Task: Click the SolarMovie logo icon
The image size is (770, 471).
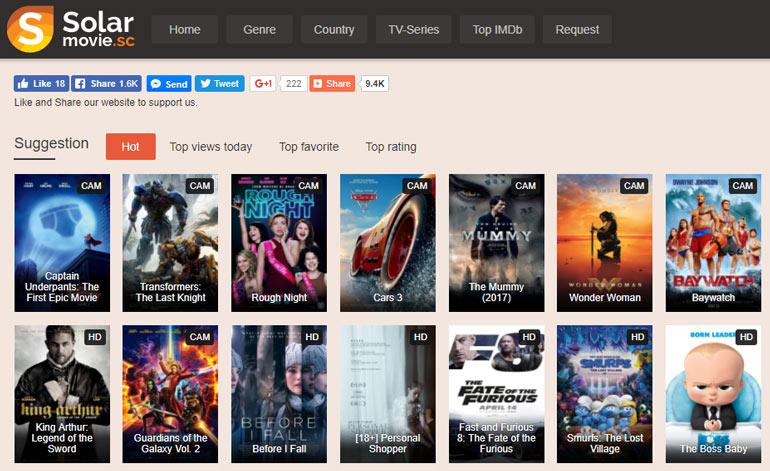Action: 30,29
